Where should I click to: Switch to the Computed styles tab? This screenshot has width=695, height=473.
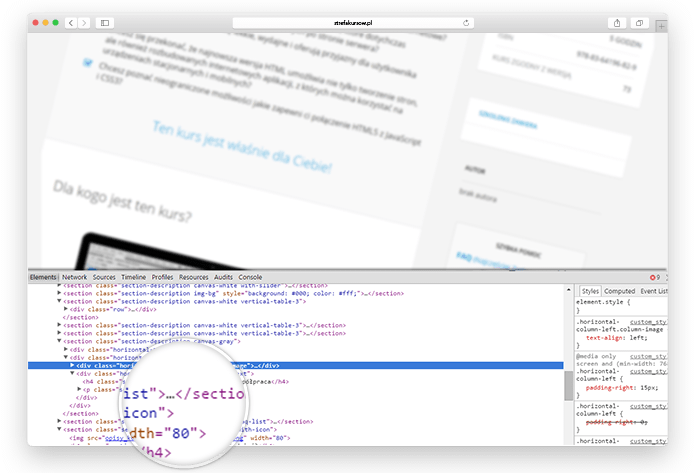click(620, 291)
